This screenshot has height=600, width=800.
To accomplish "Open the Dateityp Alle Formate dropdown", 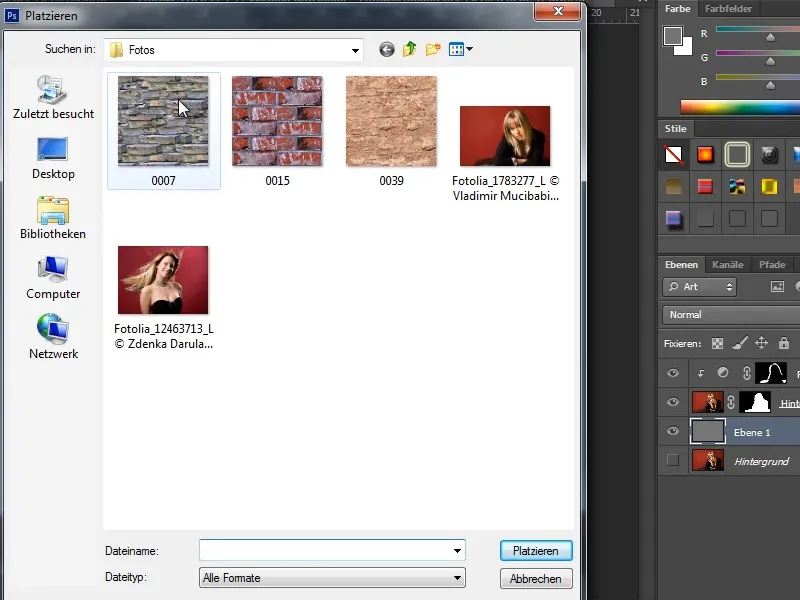I will click(x=332, y=578).
